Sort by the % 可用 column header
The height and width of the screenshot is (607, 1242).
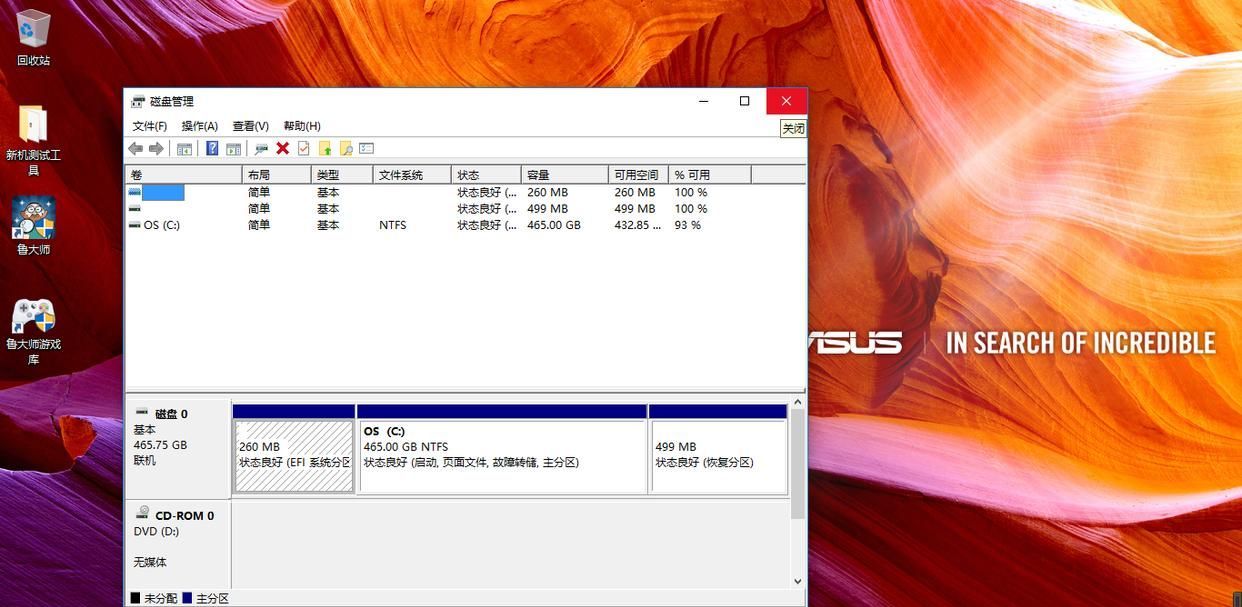tap(710, 175)
